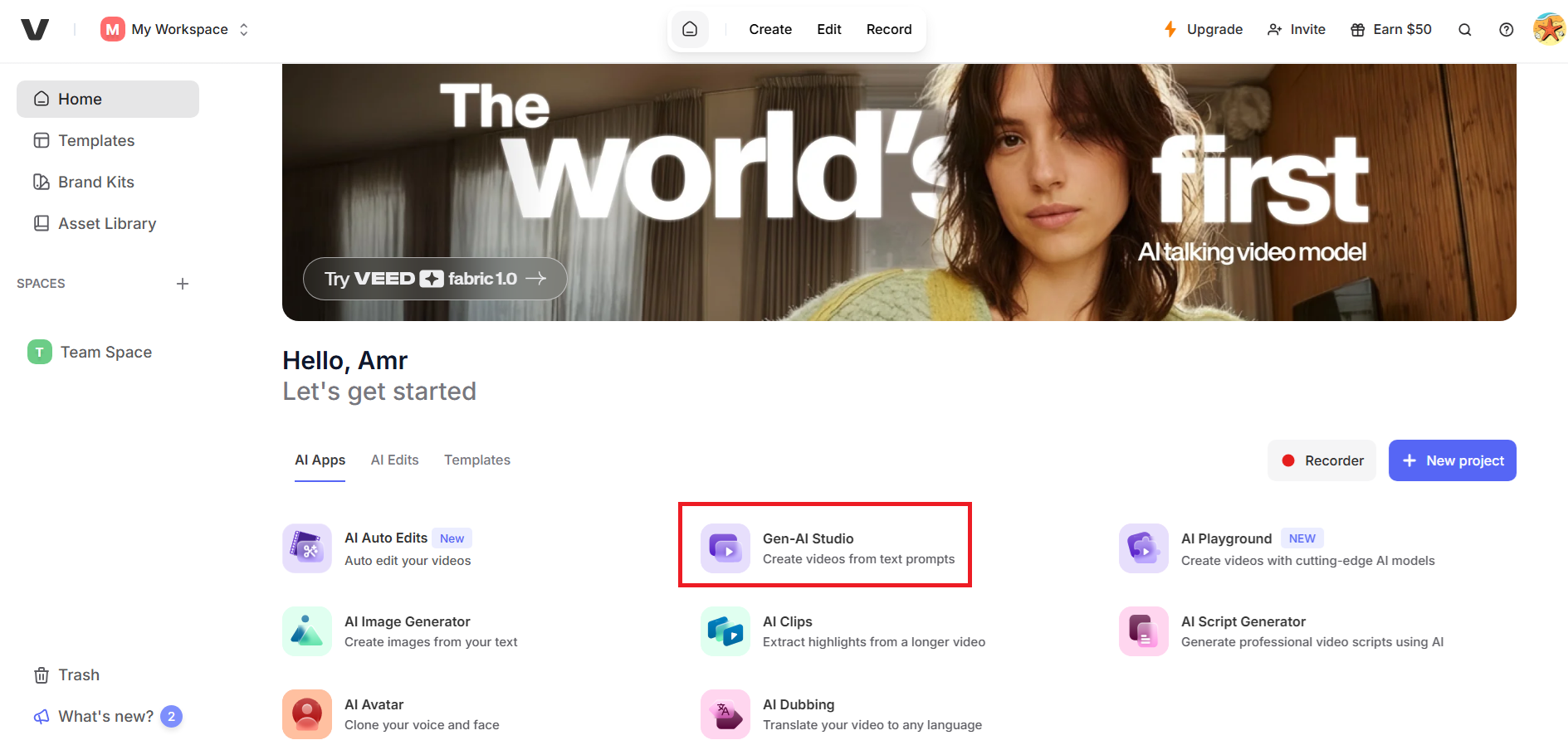Image resolution: width=1568 pixels, height=745 pixels.
Task: Click the 'AI Avatar' title text
Action: 374,705
